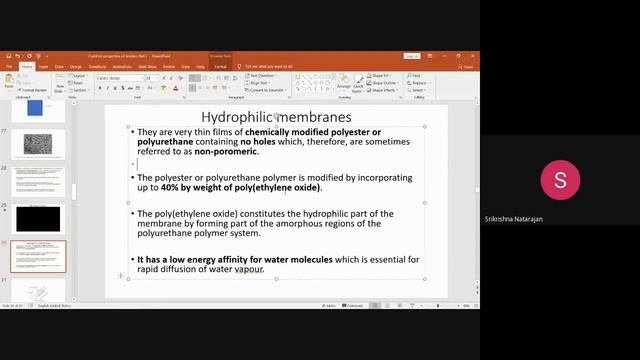Switch to the Transitions tab
This screenshot has height=360, width=640.
click(x=97, y=67)
